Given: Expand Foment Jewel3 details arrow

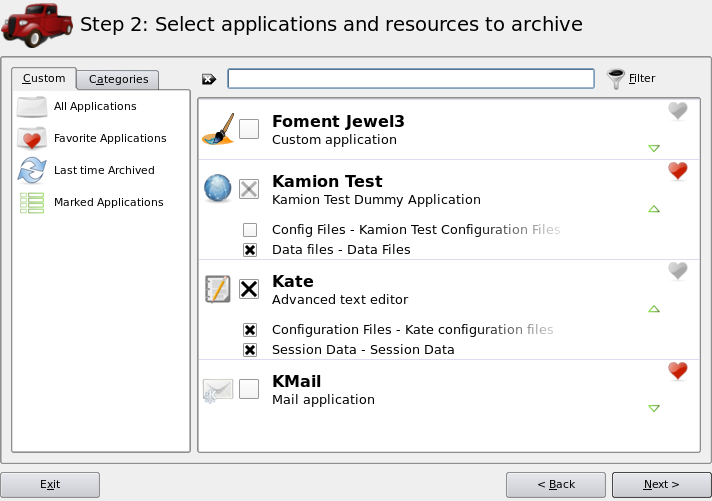Looking at the screenshot, I should 654,148.
